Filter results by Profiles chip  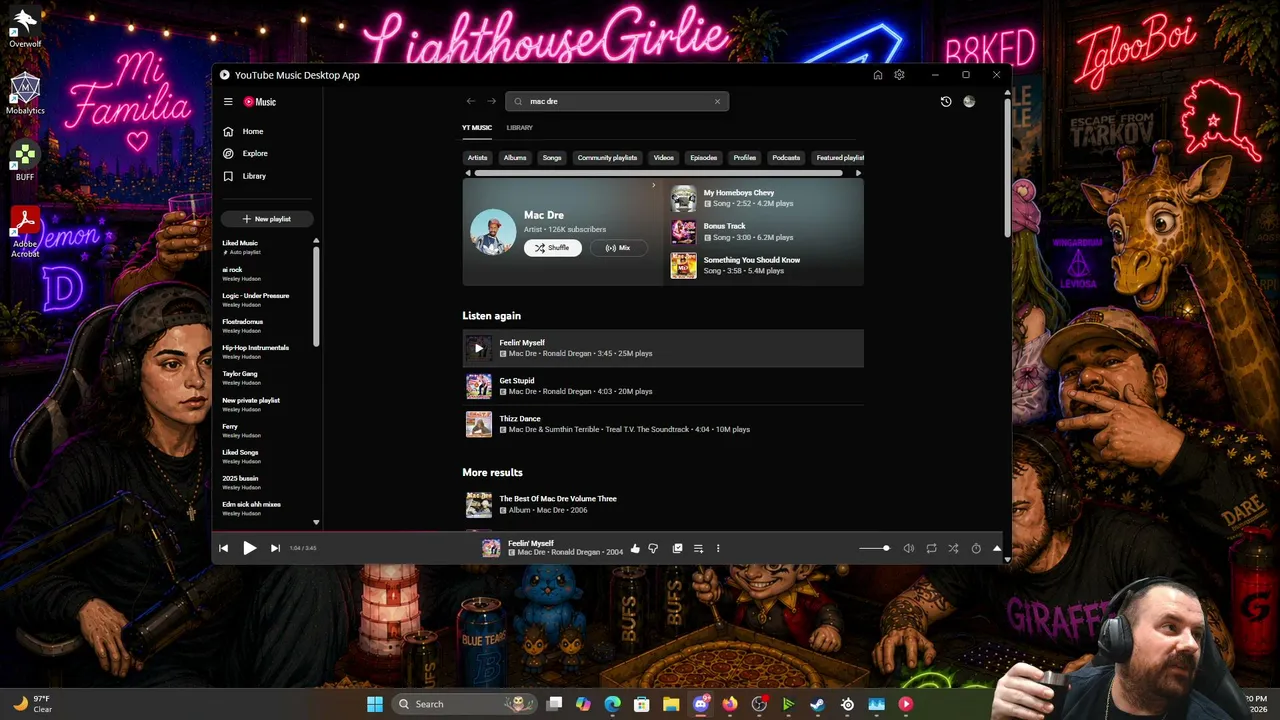tap(745, 158)
